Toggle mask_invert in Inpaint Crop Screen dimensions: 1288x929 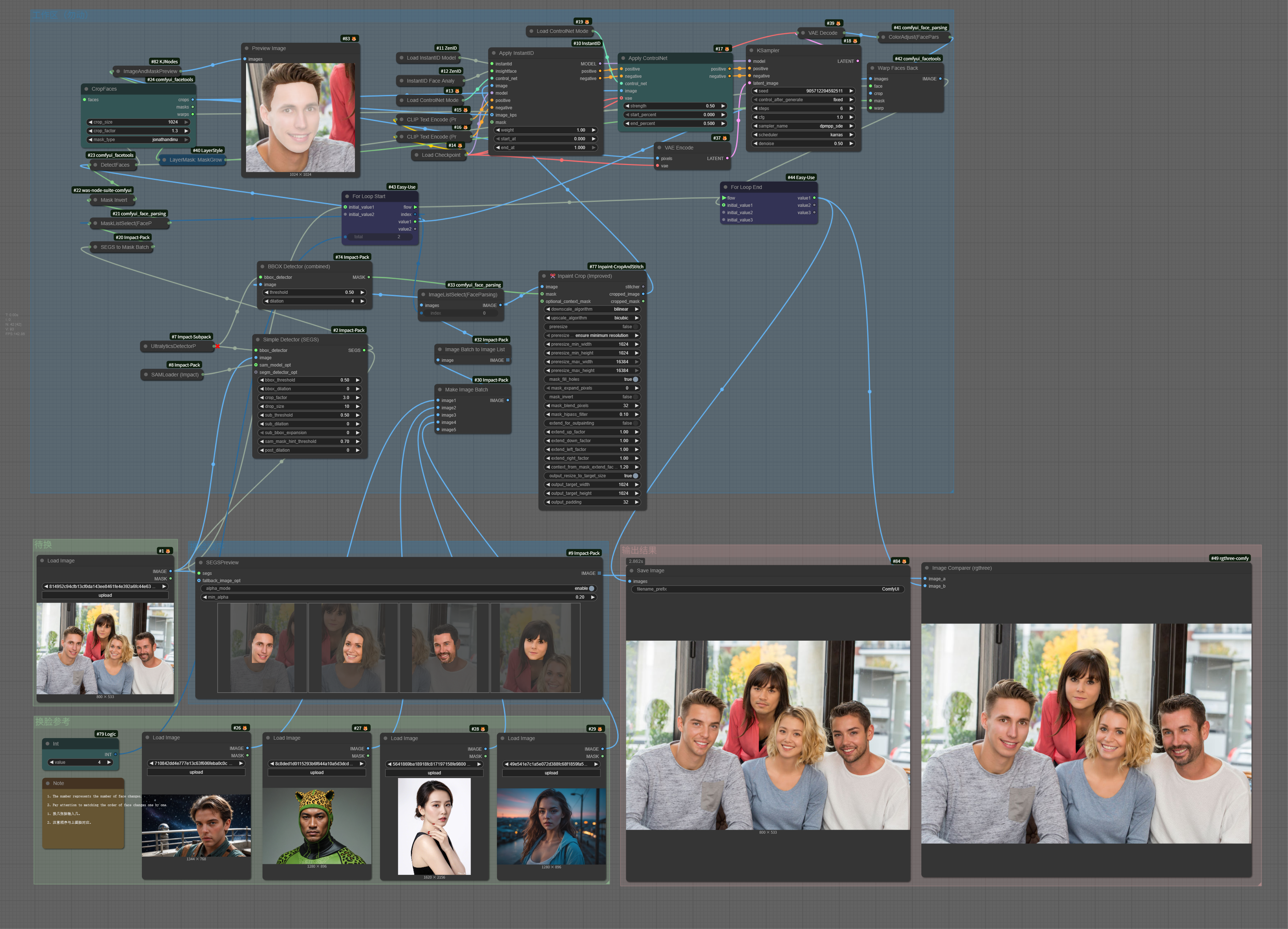click(x=592, y=397)
